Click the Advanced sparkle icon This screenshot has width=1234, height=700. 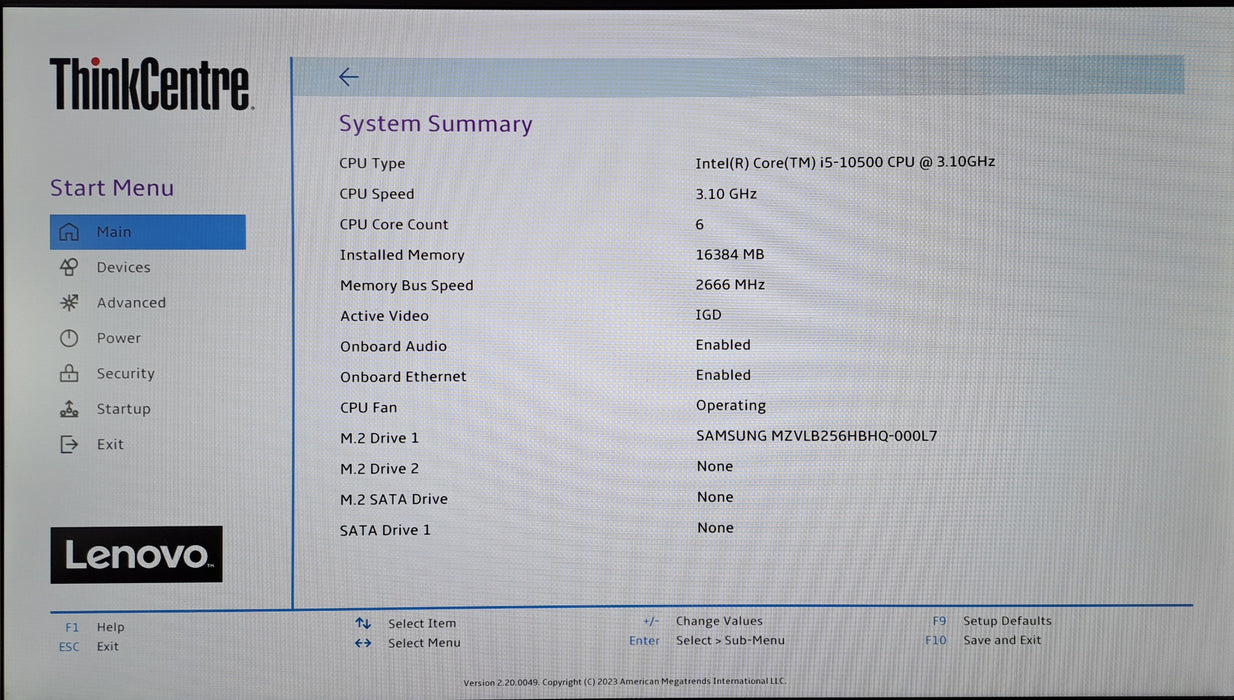click(69, 302)
